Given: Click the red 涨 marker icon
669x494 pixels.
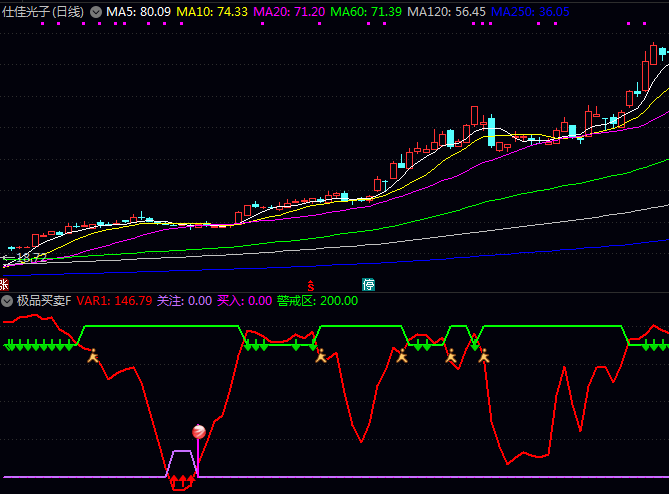Looking at the screenshot, I should pyautogui.click(x=5, y=284).
